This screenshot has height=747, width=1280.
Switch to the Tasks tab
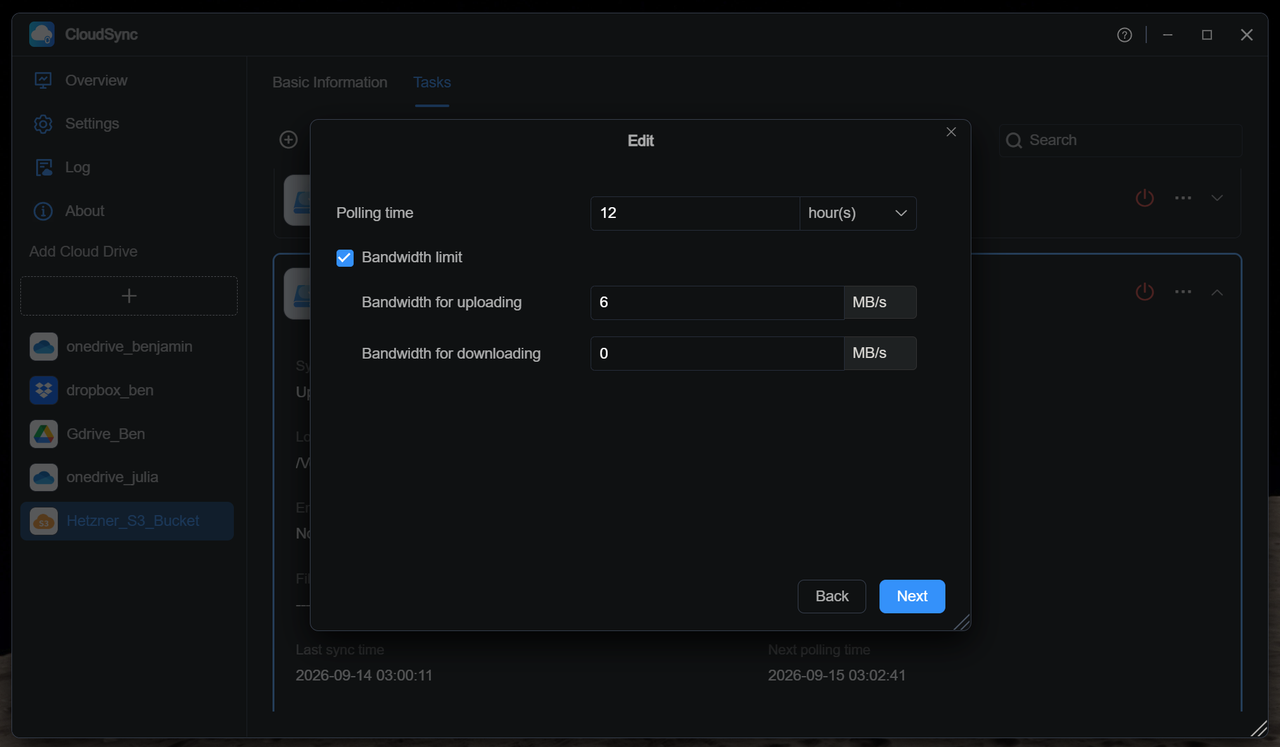[x=432, y=82]
